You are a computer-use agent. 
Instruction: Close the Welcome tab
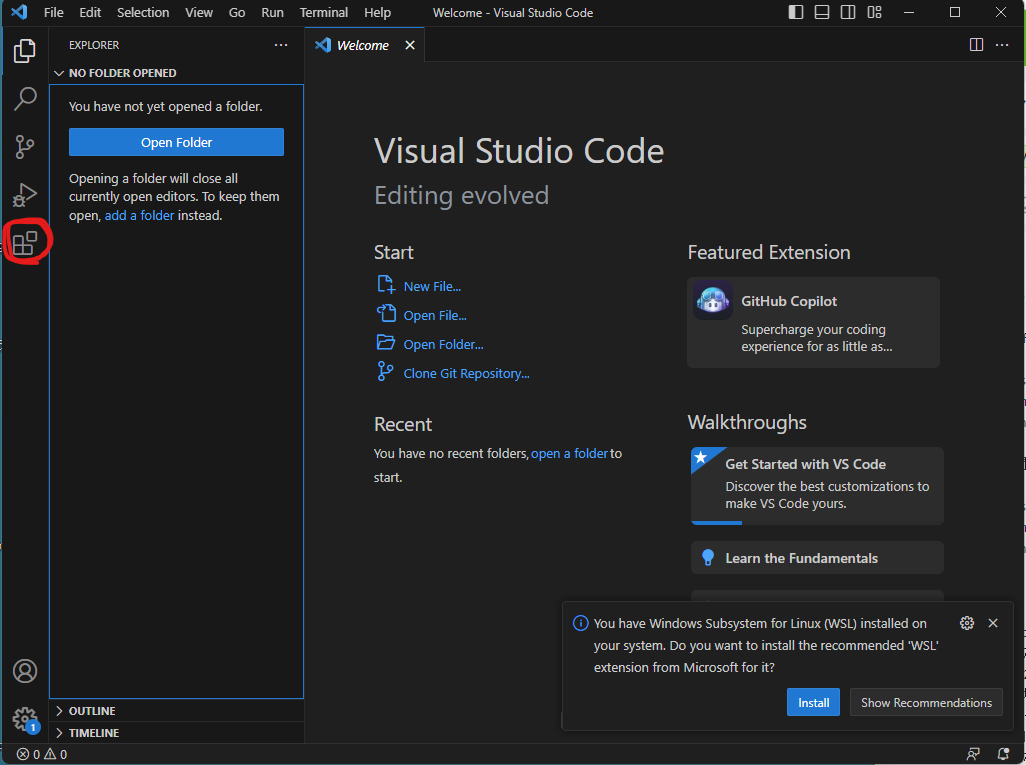click(410, 44)
